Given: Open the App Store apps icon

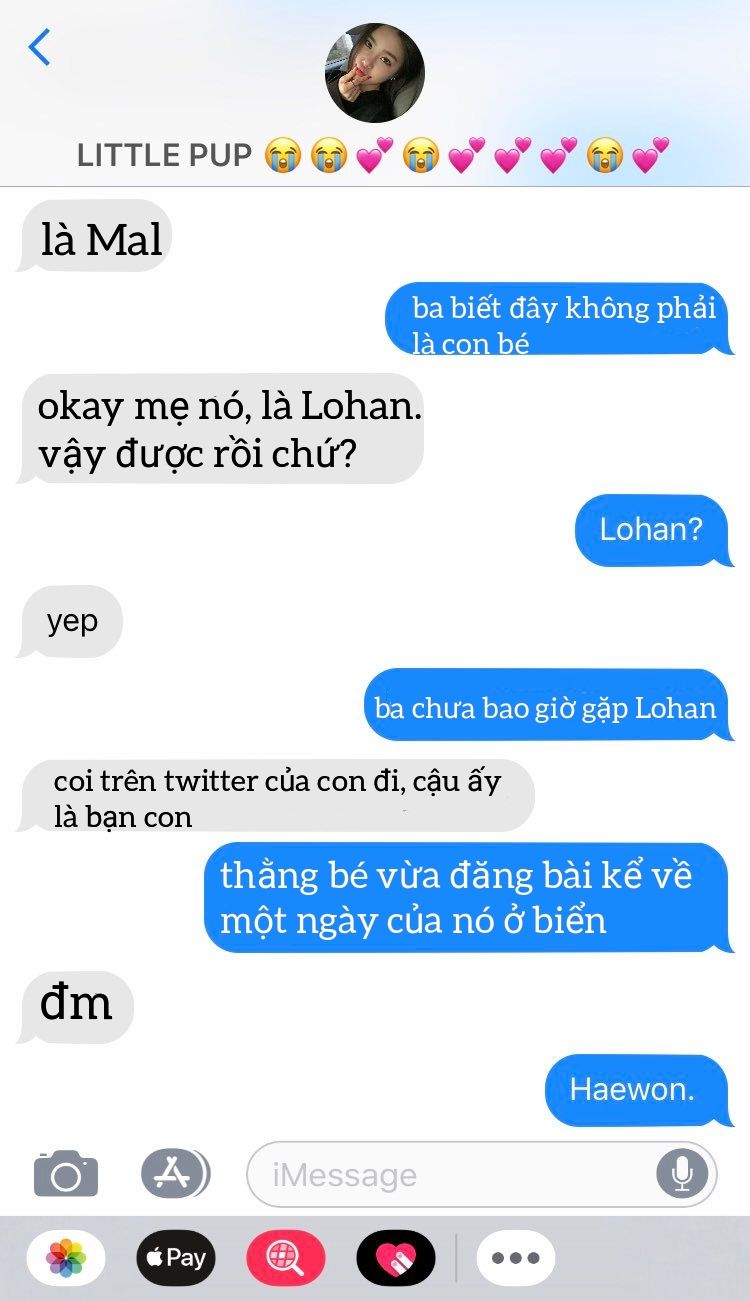Looking at the screenshot, I should [175, 1174].
